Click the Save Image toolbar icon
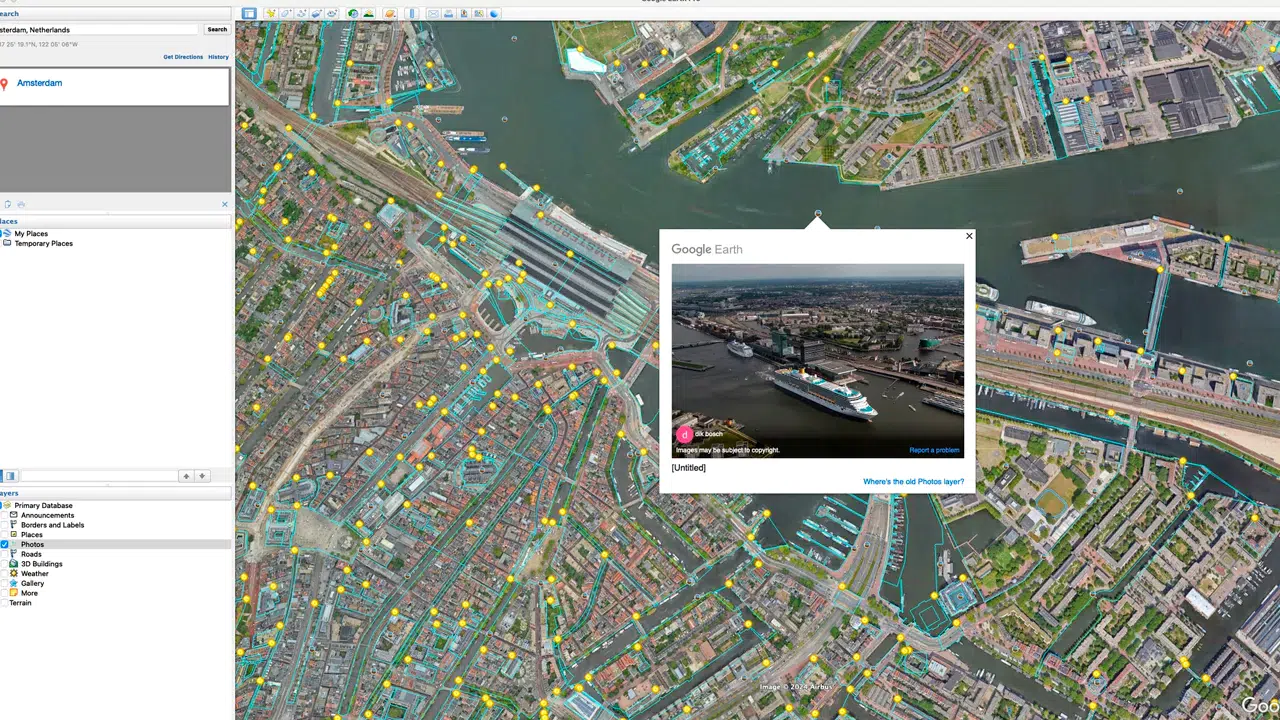1280x720 pixels. pyautogui.click(x=464, y=14)
